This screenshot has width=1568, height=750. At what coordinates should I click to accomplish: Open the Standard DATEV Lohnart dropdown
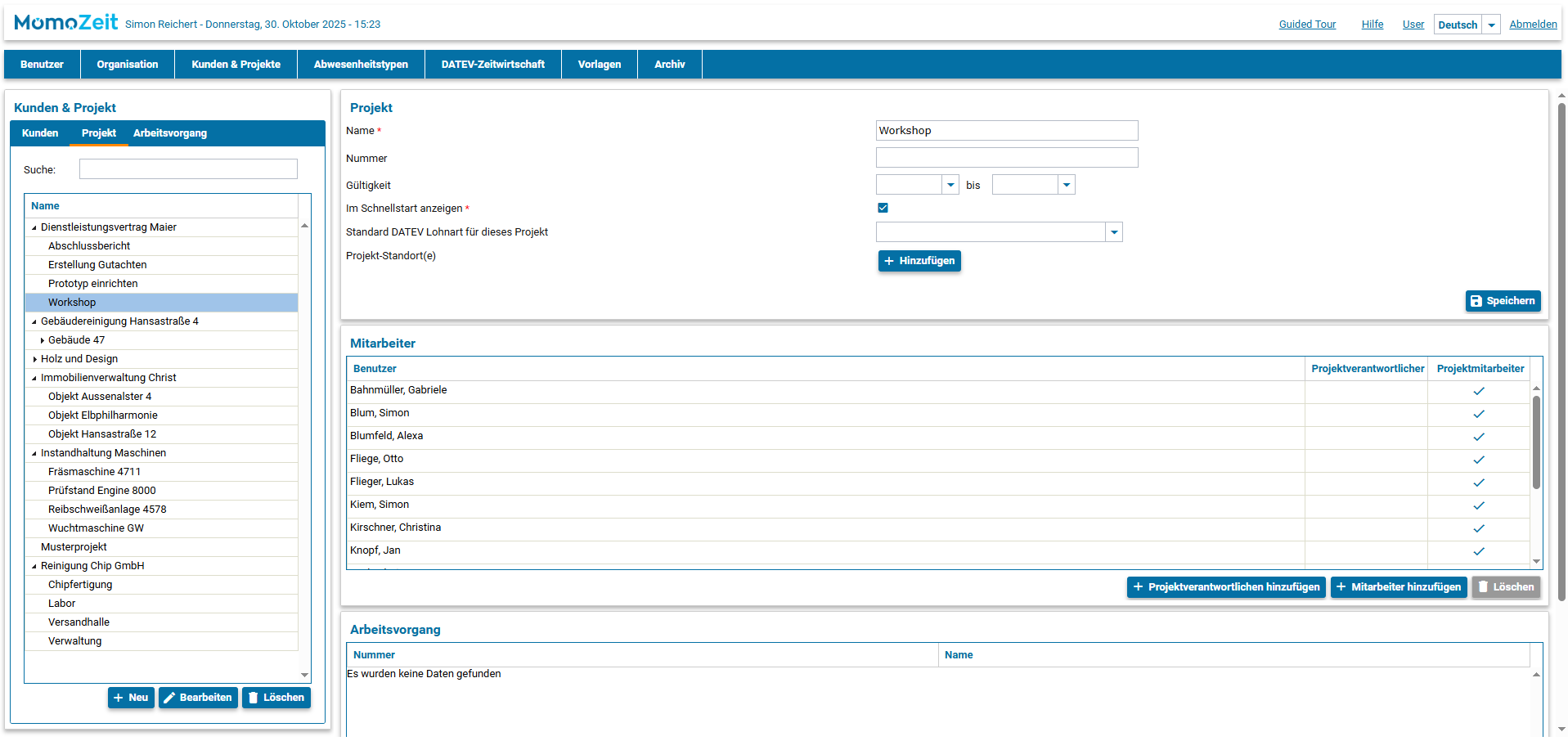tap(1113, 232)
